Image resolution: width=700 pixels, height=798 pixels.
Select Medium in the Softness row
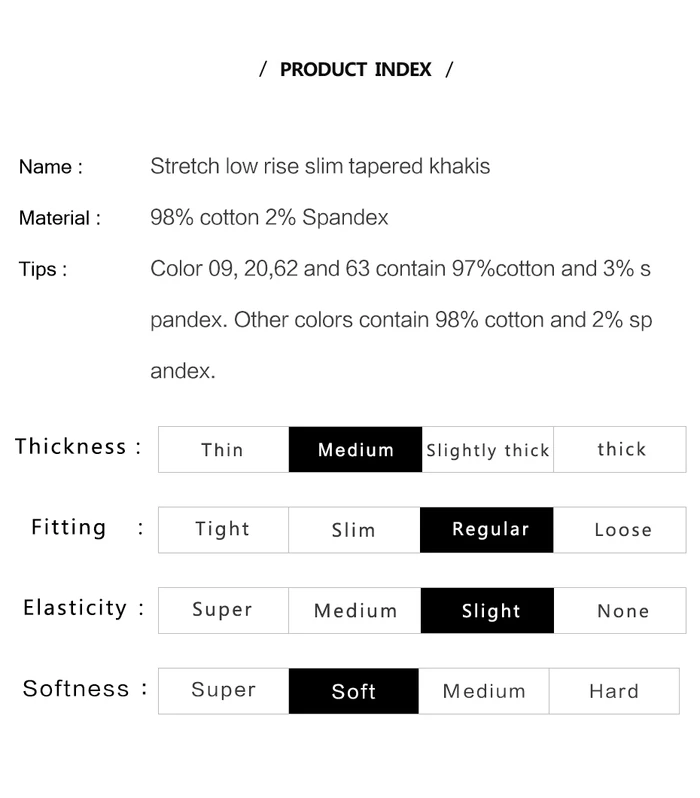tap(484, 691)
